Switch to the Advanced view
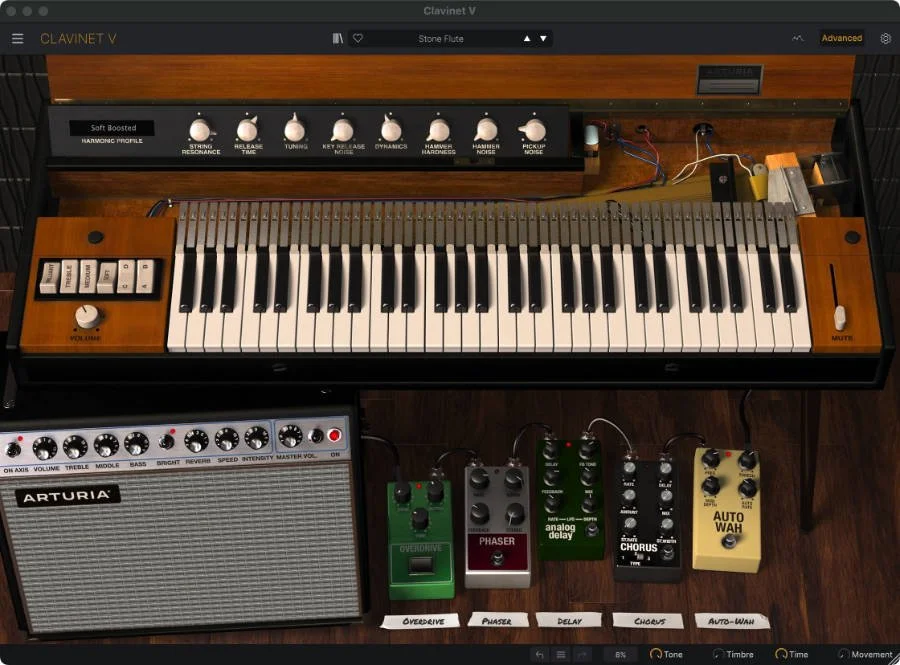900x665 pixels. (x=841, y=38)
